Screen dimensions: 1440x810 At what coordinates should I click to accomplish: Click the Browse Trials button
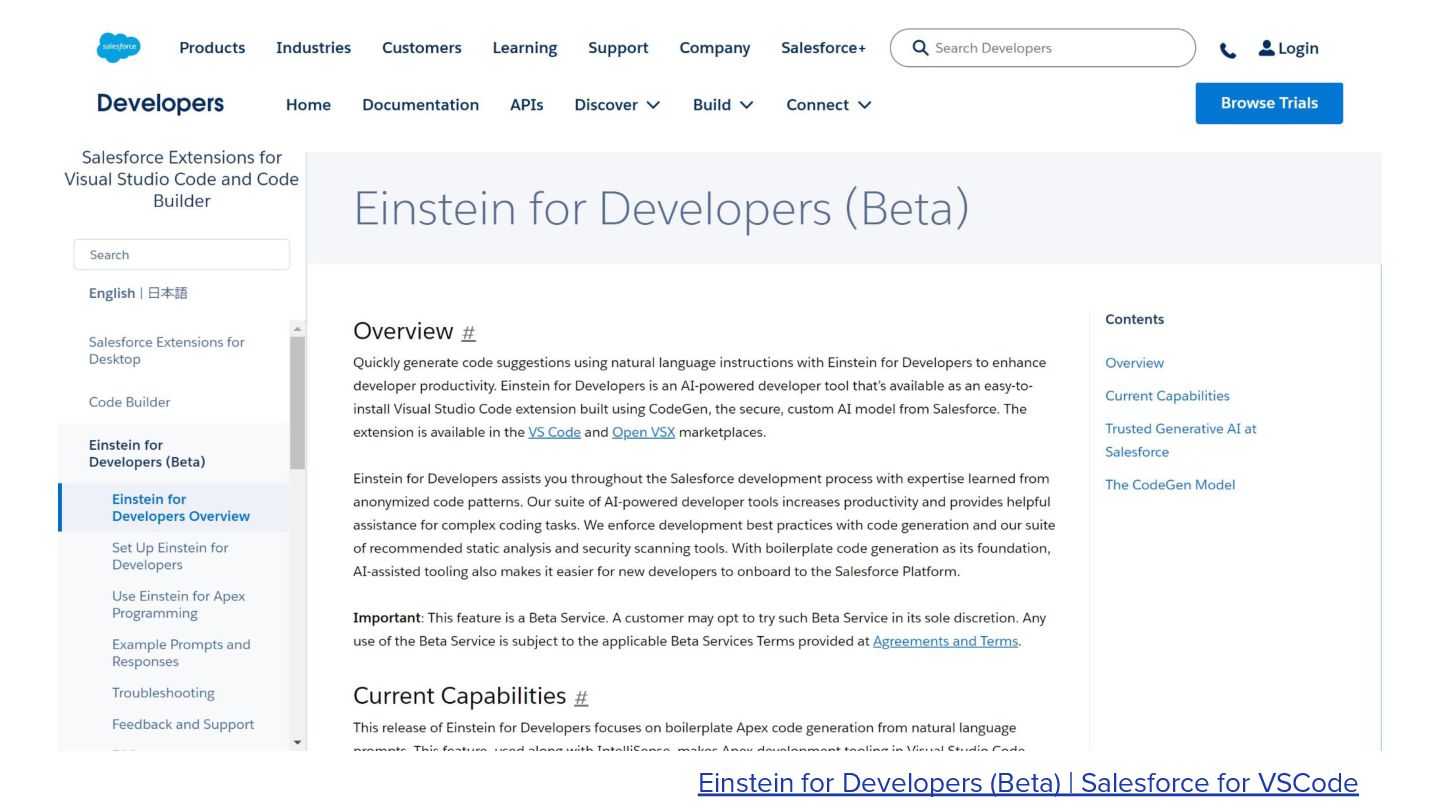1269,103
